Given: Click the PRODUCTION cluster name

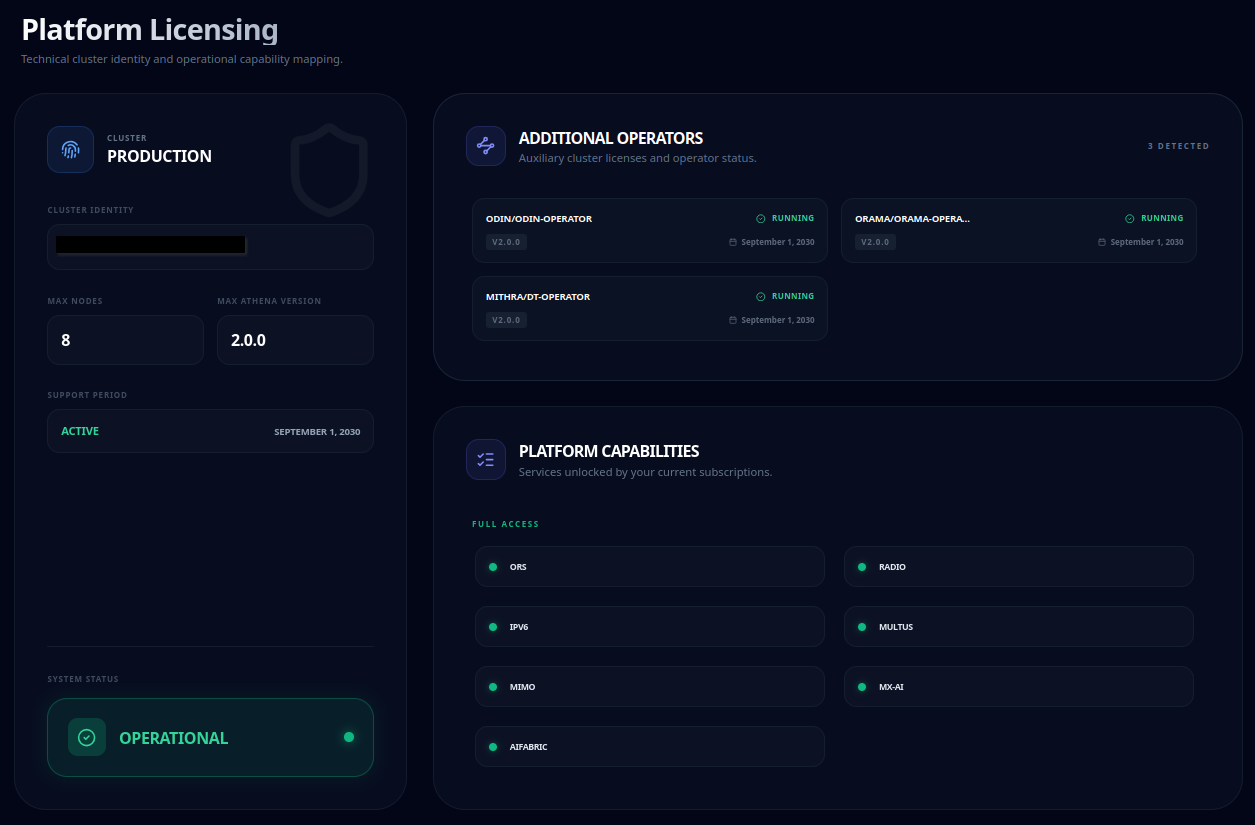Looking at the screenshot, I should (159, 156).
